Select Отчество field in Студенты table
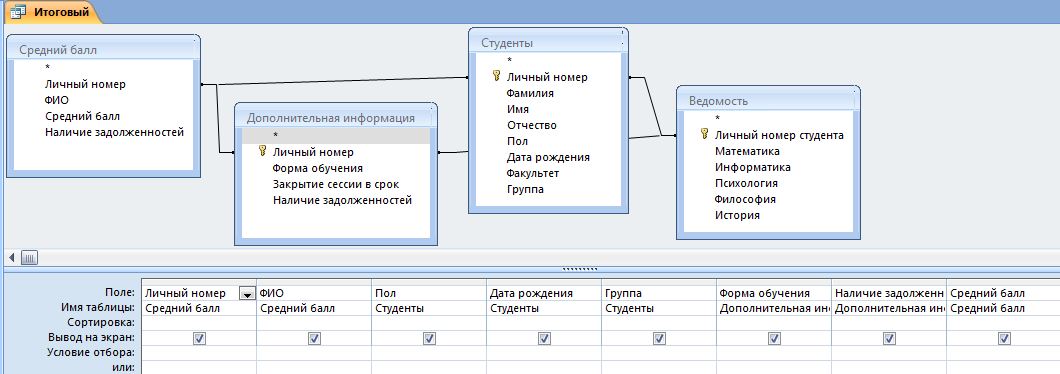Viewport: 1060px width, 374px height. tap(531, 125)
